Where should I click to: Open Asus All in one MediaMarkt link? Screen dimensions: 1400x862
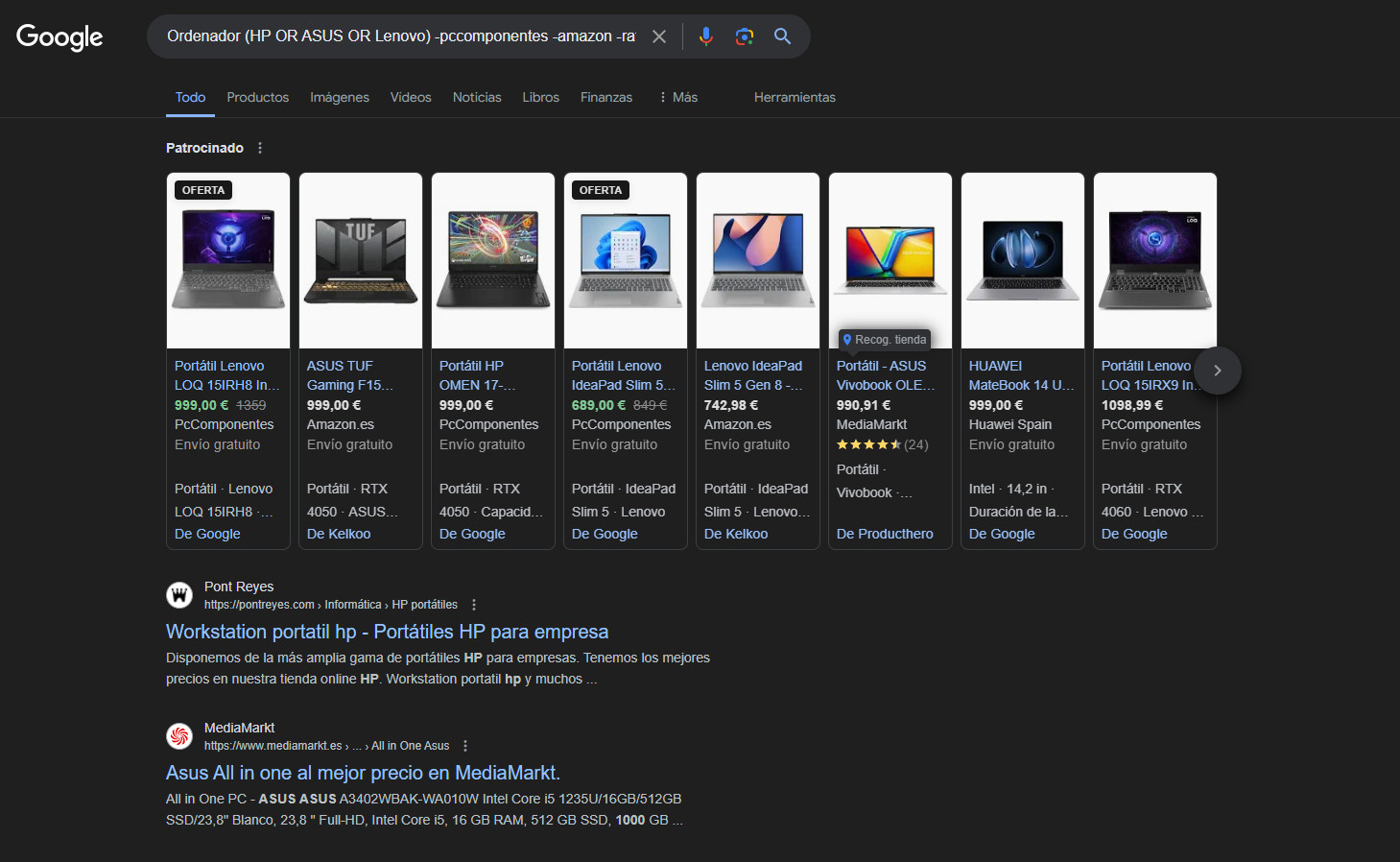click(x=363, y=773)
